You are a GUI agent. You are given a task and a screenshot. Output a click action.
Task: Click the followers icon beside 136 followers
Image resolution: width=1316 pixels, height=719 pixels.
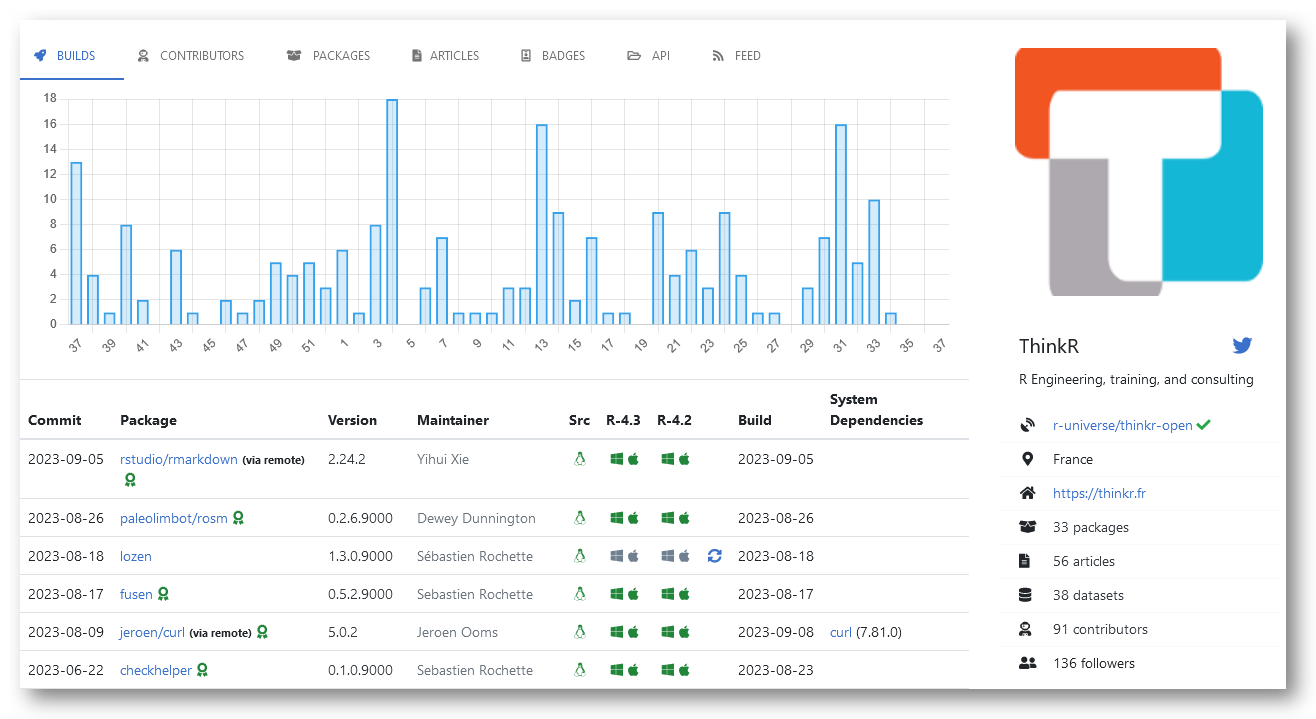[1027, 663]
